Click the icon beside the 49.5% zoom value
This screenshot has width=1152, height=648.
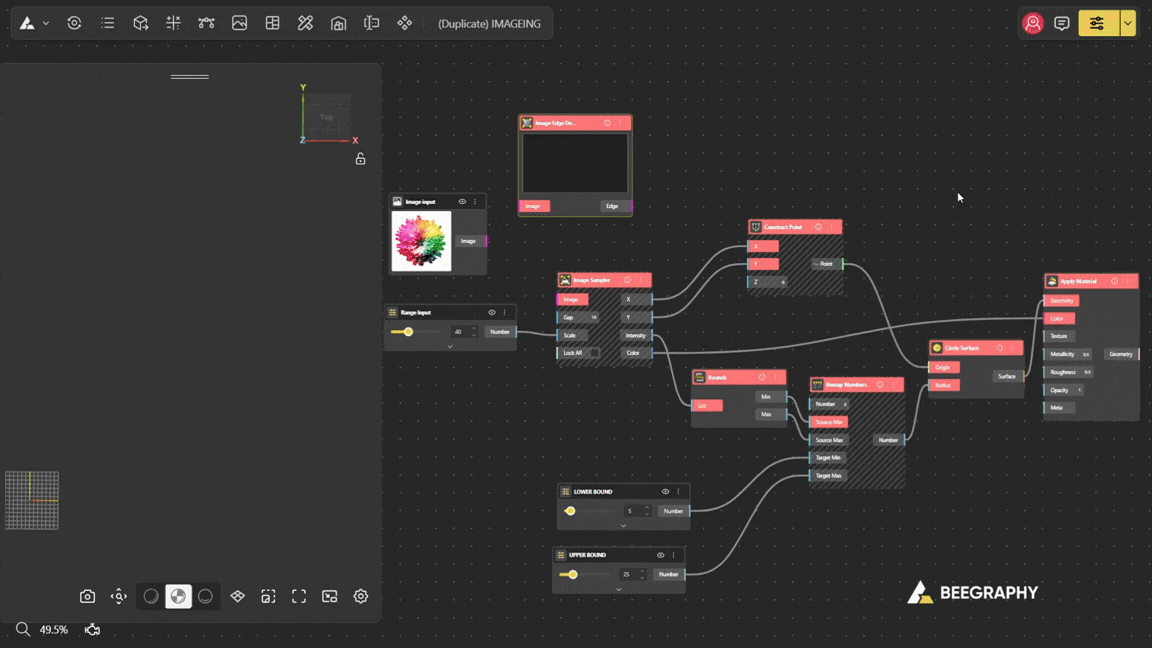point(92,630)
